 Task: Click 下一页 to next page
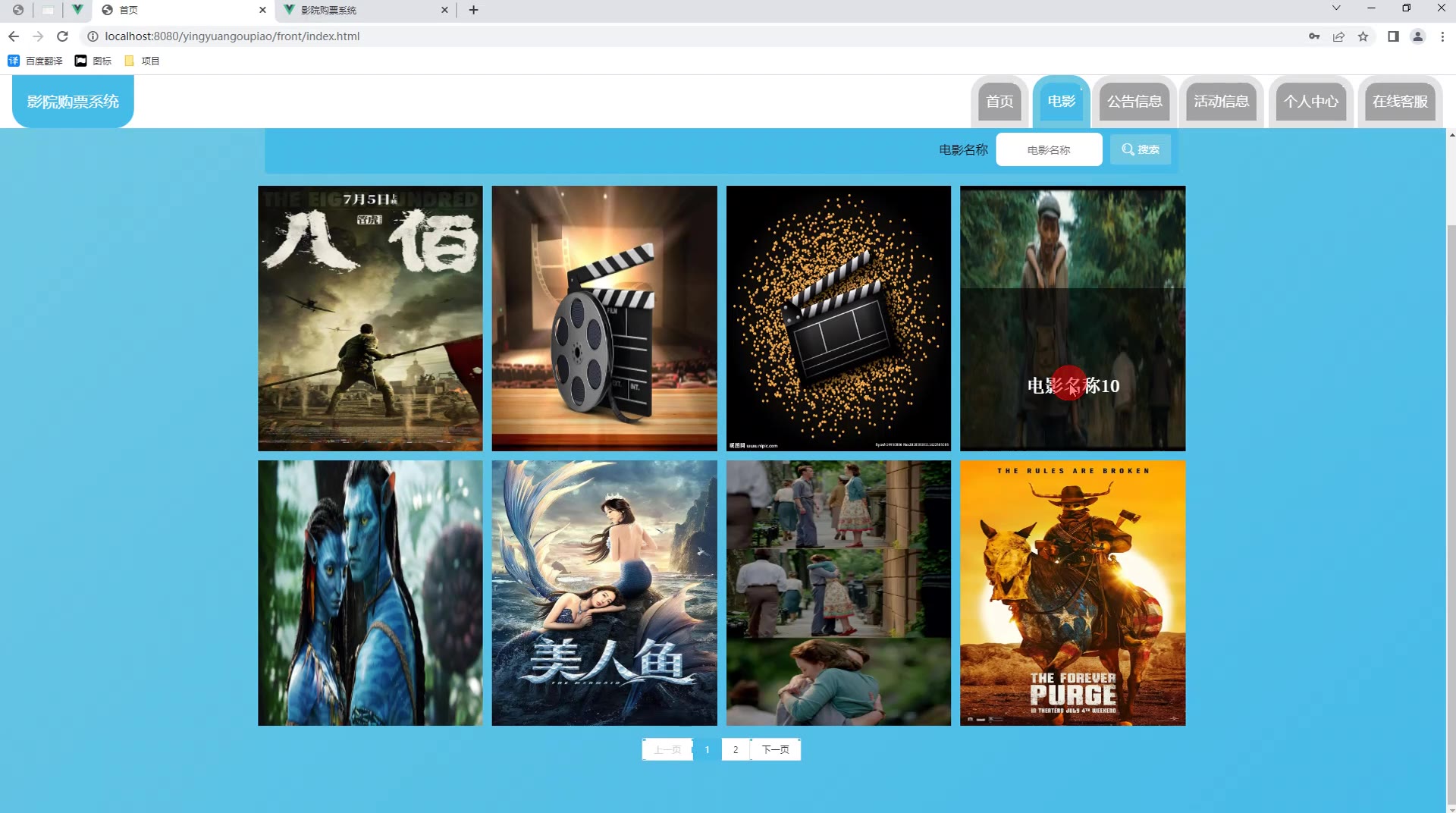tap(775, 749)
